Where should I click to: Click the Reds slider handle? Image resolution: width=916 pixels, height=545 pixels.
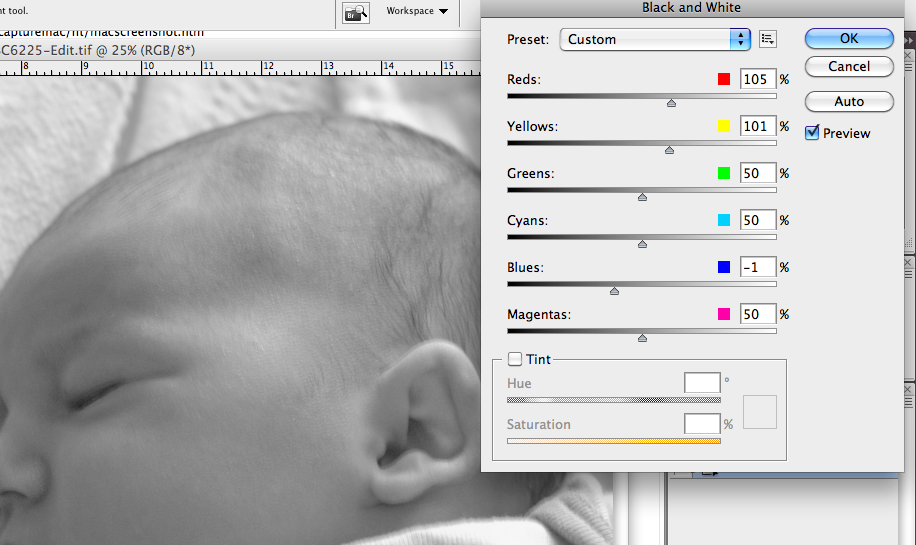click(x=672, y=103)
